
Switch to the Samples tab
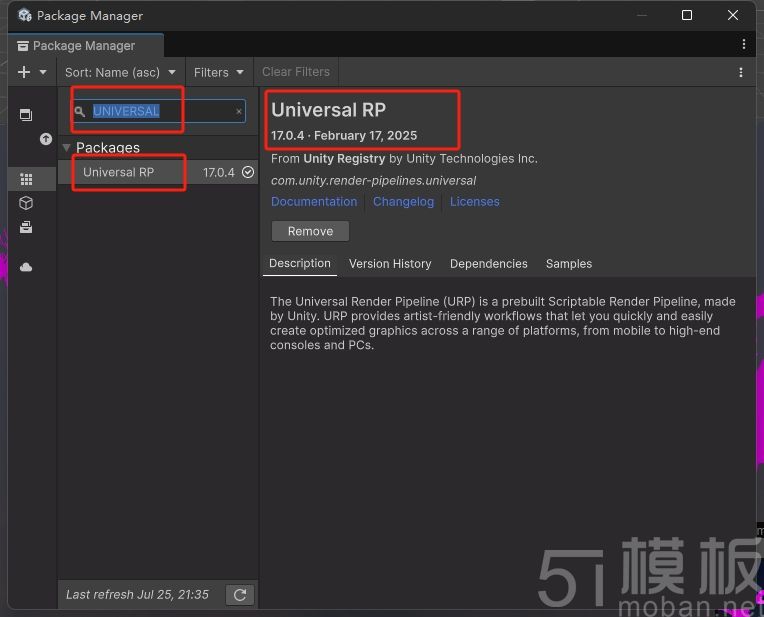[569, 264]
